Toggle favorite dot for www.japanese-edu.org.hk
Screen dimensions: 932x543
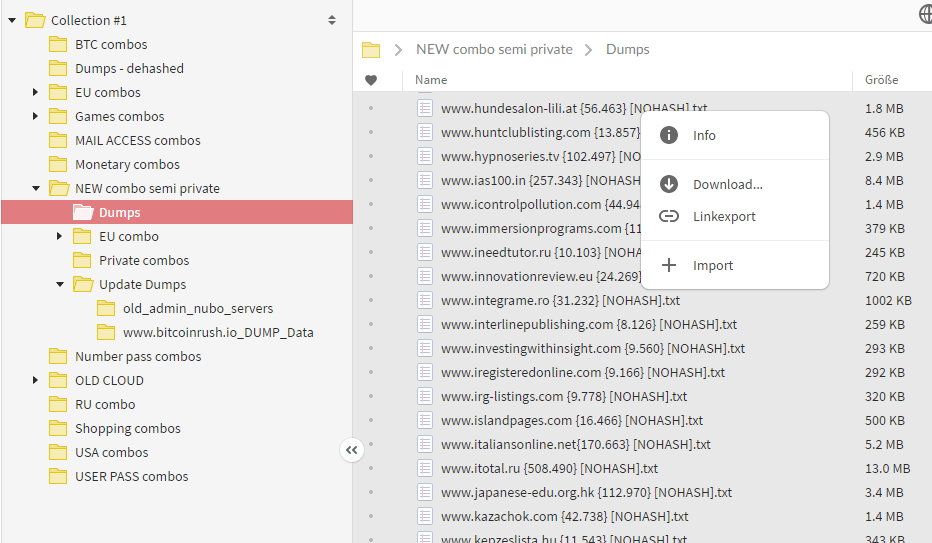371,493
